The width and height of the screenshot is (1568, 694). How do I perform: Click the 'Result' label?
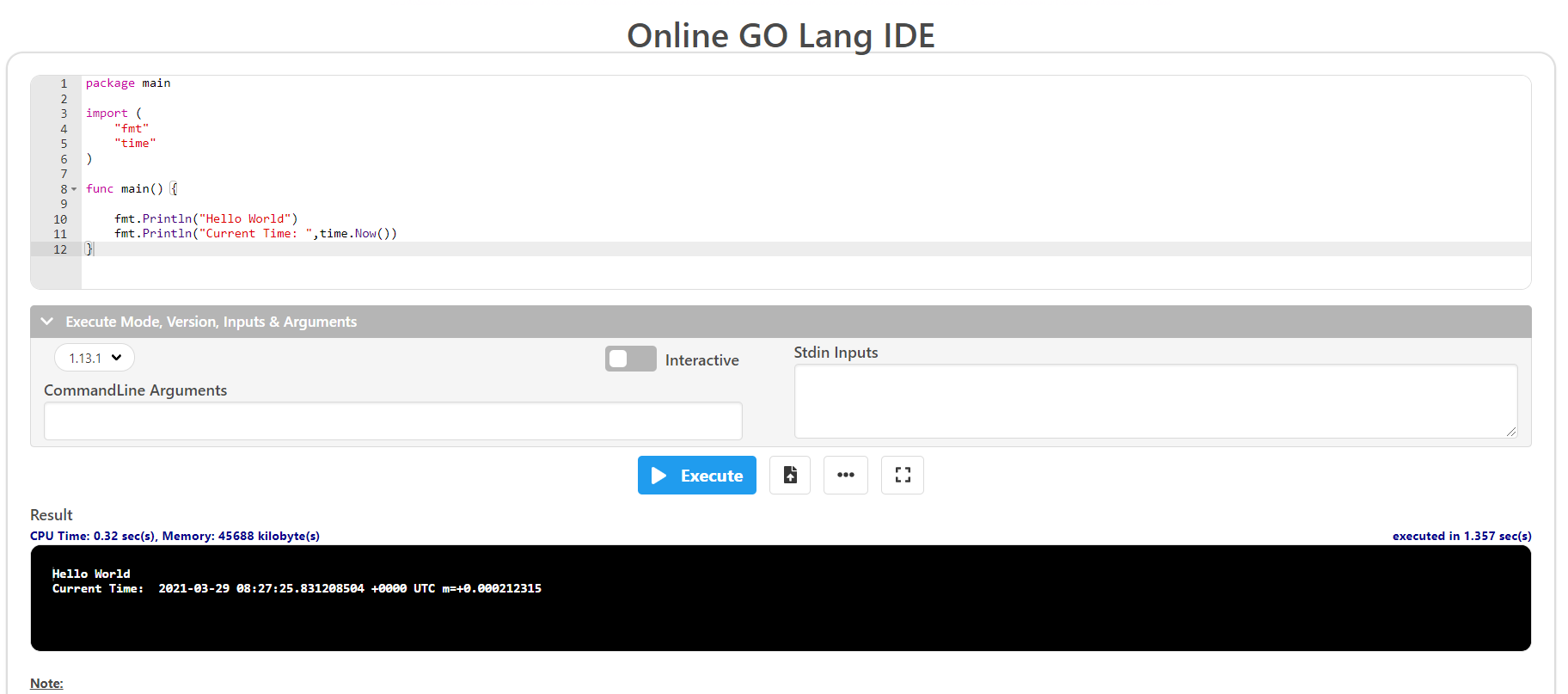coord(52,515)
